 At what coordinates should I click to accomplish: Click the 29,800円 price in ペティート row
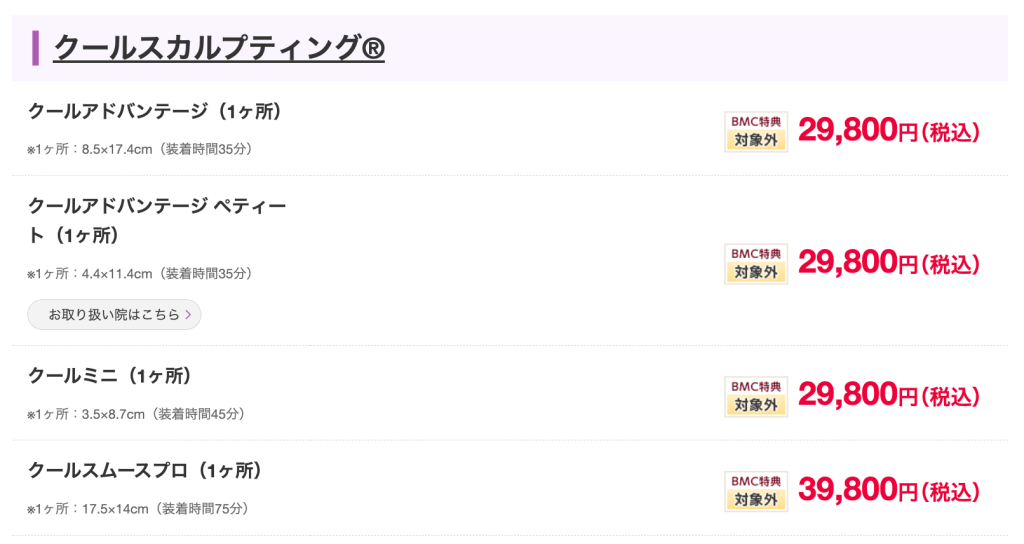point(888,264)
